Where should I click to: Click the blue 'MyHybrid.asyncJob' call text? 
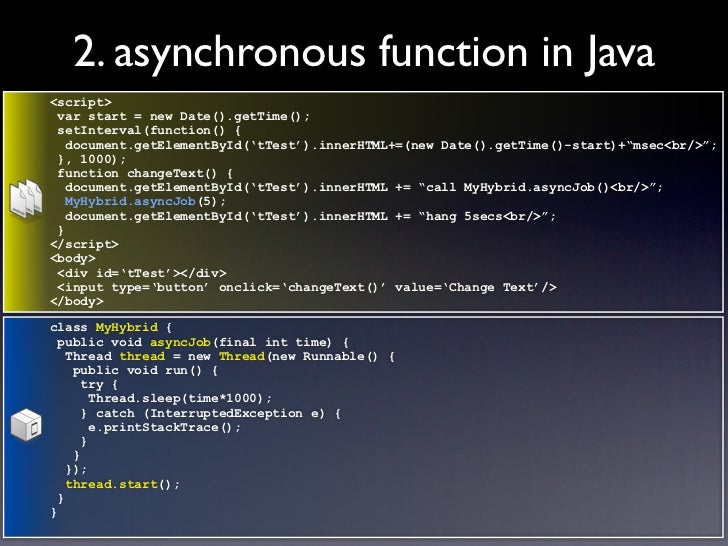pos(130,202)
